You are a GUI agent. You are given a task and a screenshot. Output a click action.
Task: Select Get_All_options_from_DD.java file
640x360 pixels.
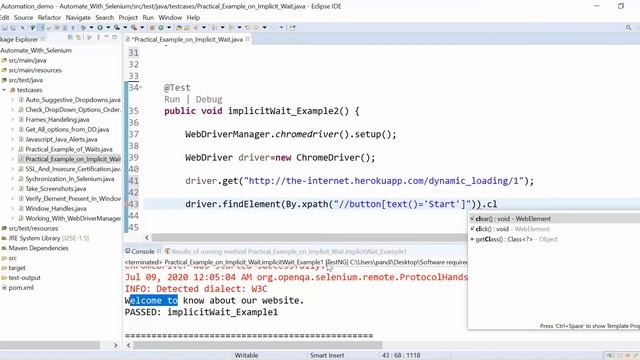pos(67,129)
